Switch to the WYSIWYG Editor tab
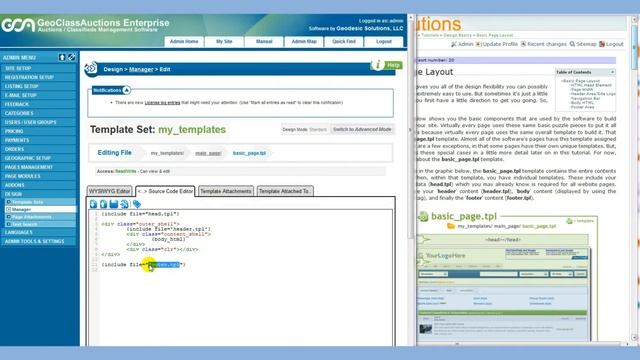Viewport: 640px width, 360px height. [109, 191]
